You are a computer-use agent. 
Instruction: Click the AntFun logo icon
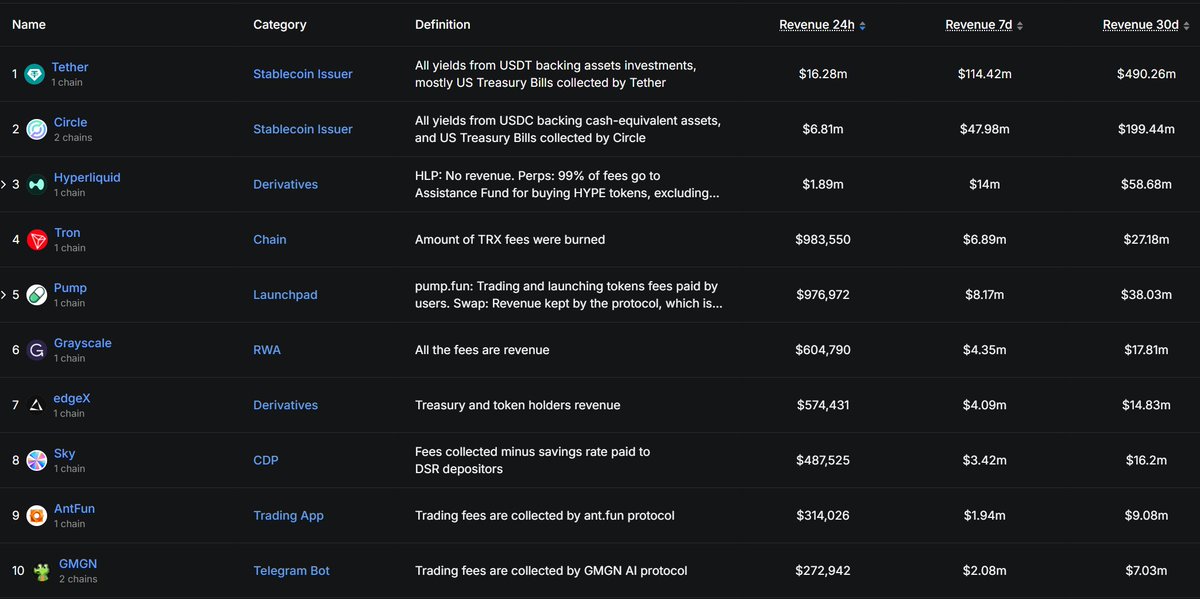click(36, 516)
